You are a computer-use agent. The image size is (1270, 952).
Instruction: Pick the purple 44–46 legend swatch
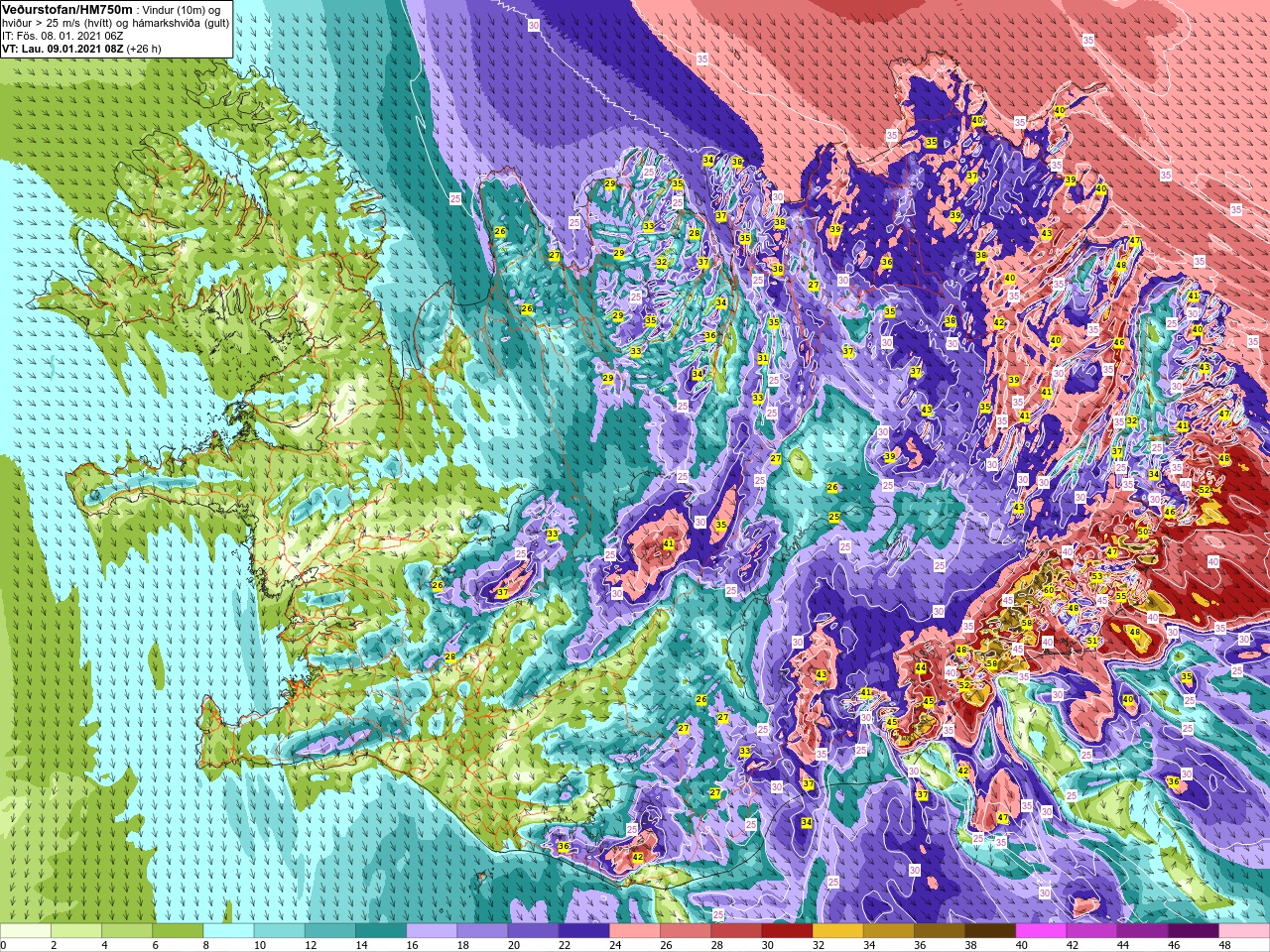pyautogui.click(x=1142, y=931)
